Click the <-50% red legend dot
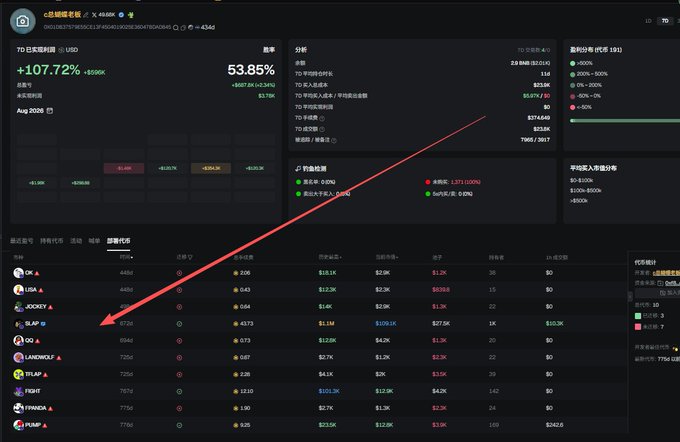The width and height of the screenshot is (680, 442). pyautogui.click(x=572, y=107)
